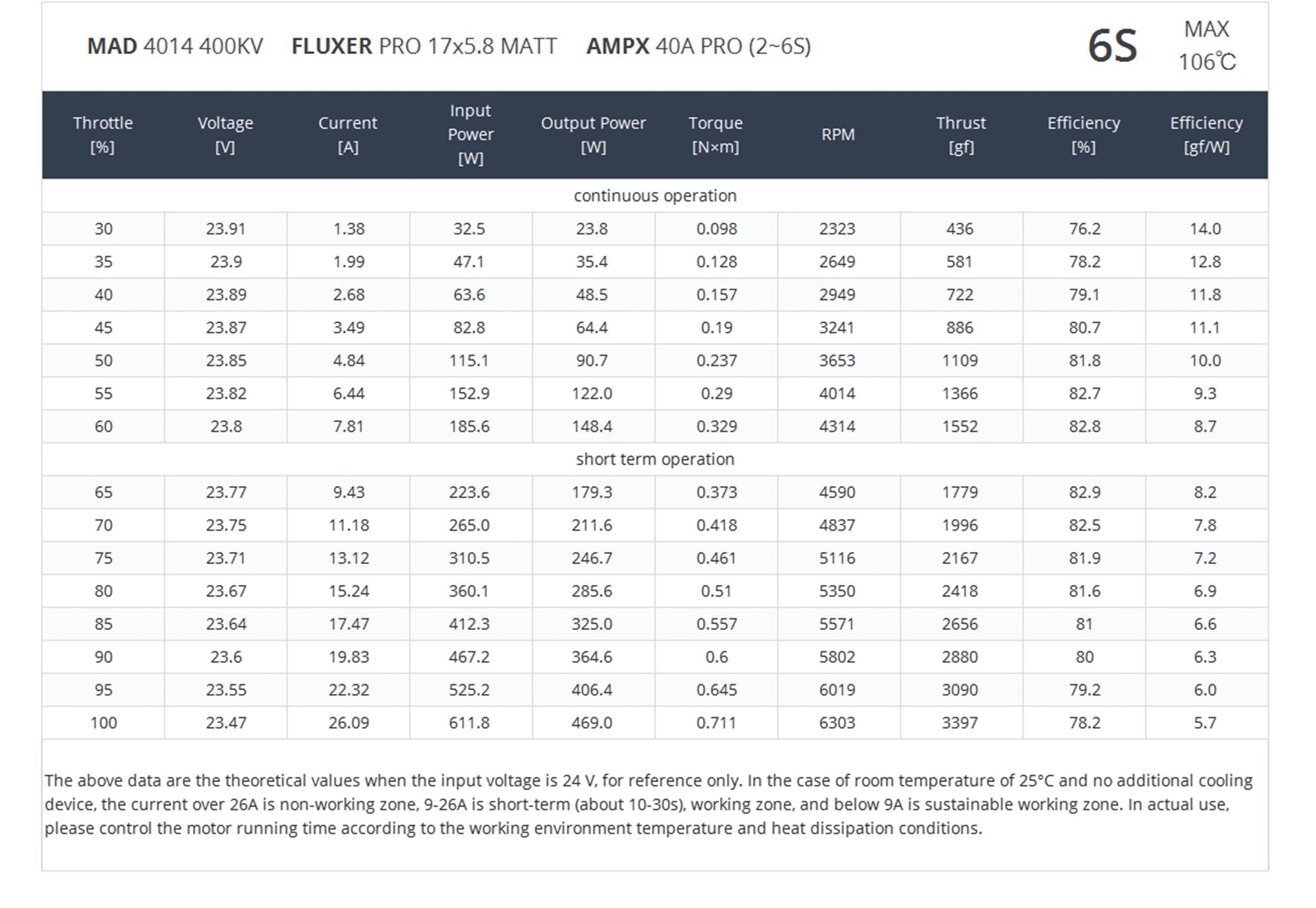
Task: Click the Throttle [%] column header
Action: pos(103,135)
